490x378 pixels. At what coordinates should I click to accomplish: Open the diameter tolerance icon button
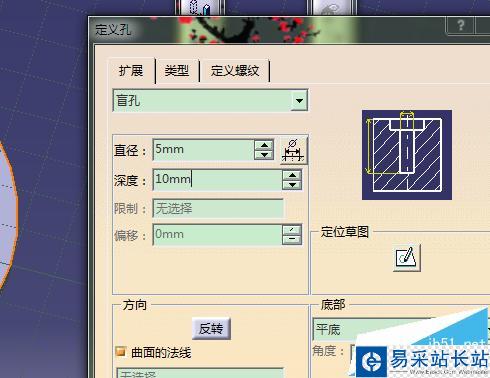[293, 150]
